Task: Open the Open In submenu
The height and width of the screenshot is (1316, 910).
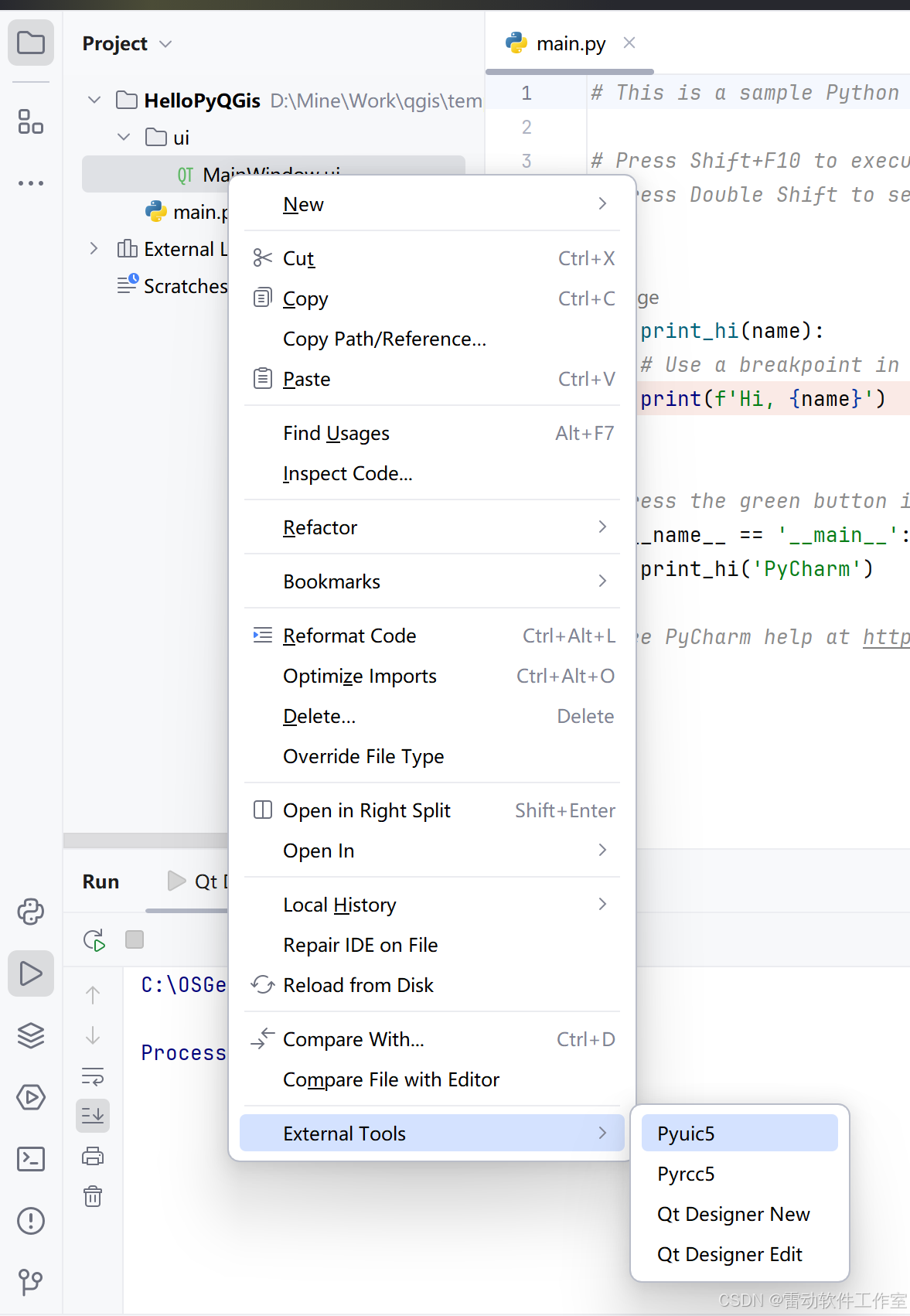Action: pos(432,851)
